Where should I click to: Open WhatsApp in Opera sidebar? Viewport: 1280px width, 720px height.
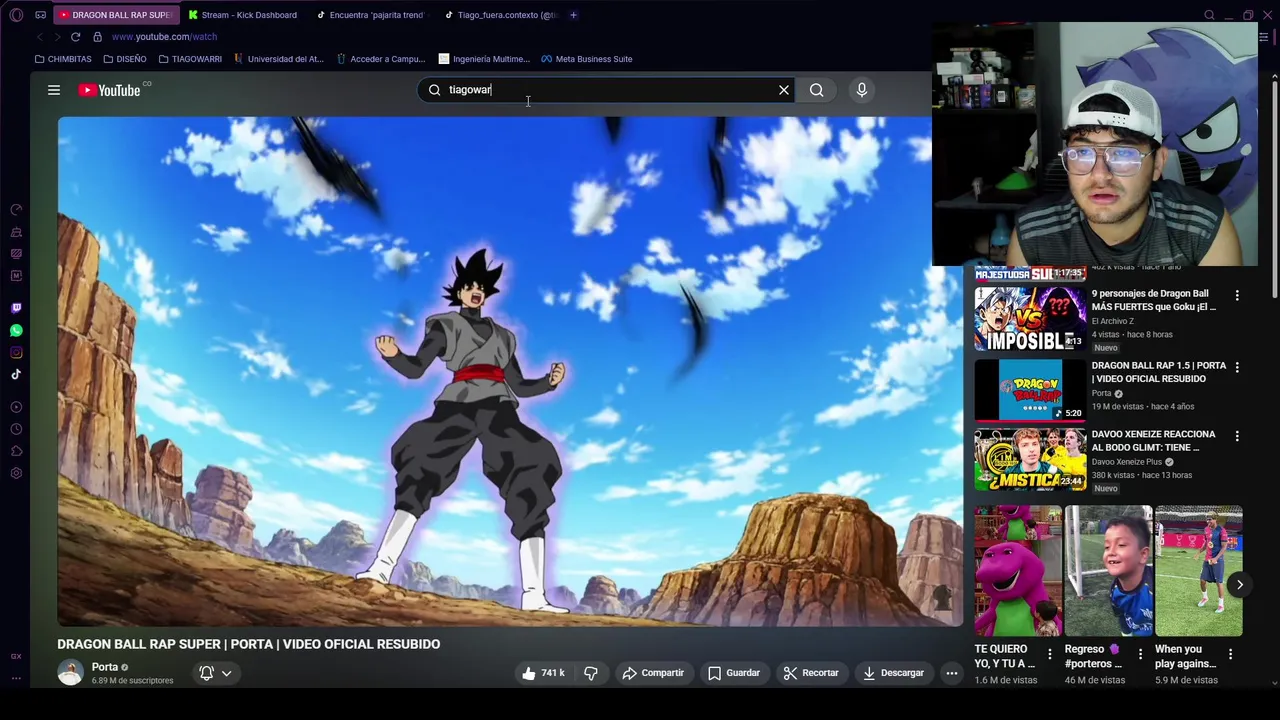coord(16,330)
